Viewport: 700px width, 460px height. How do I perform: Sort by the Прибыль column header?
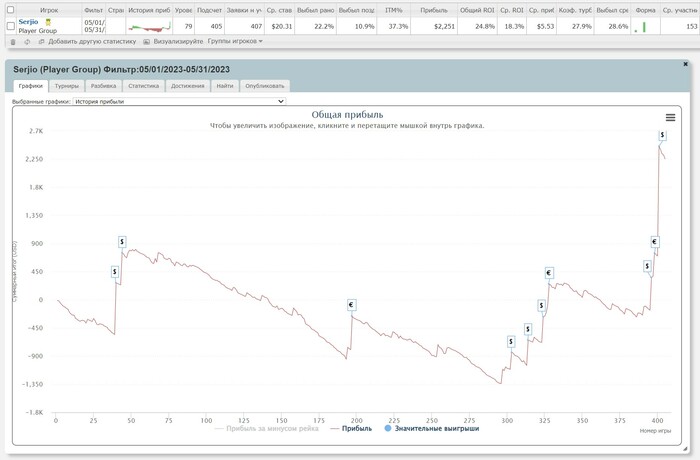pyautogui.click(x=433, y=10)
